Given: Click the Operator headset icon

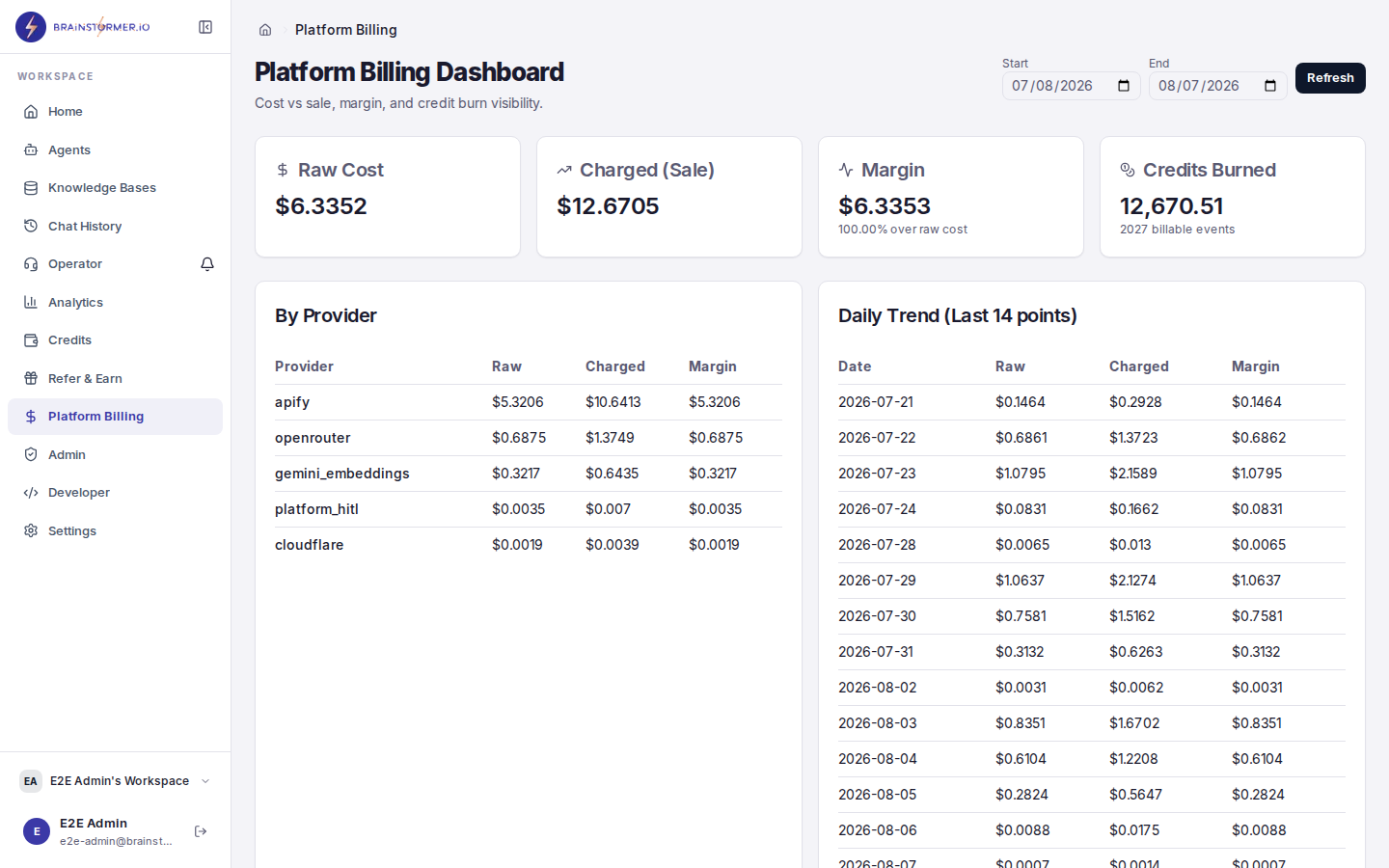Looking at the screenshot, I should pyautogui.click(x=31, y=264).
